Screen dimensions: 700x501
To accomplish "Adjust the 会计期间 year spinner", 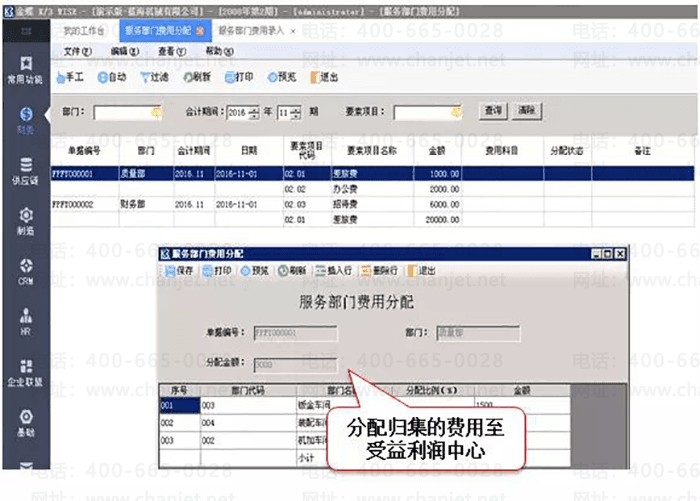I will coord(254,112).
